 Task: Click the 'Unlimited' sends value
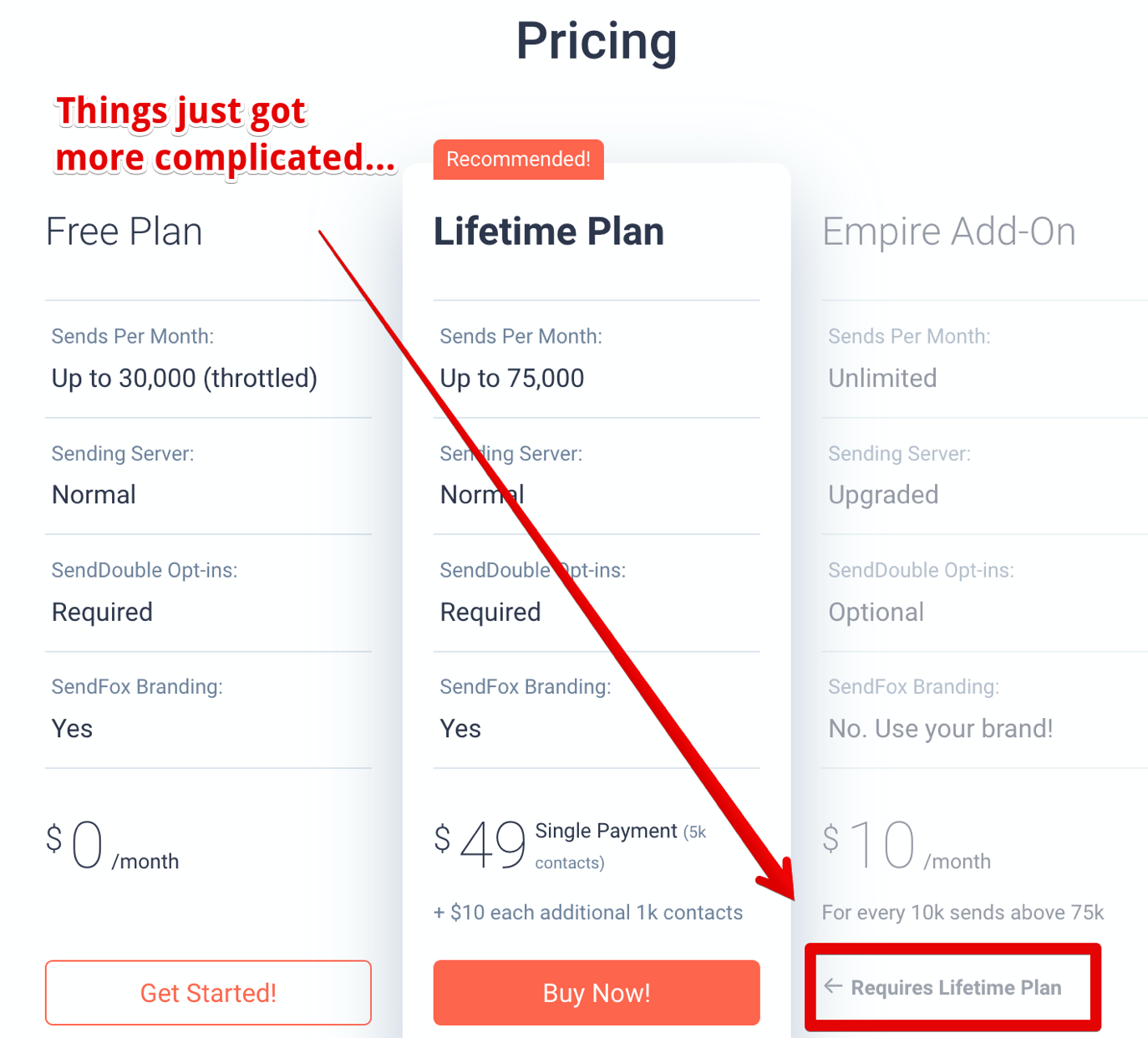tap(882, 378)
